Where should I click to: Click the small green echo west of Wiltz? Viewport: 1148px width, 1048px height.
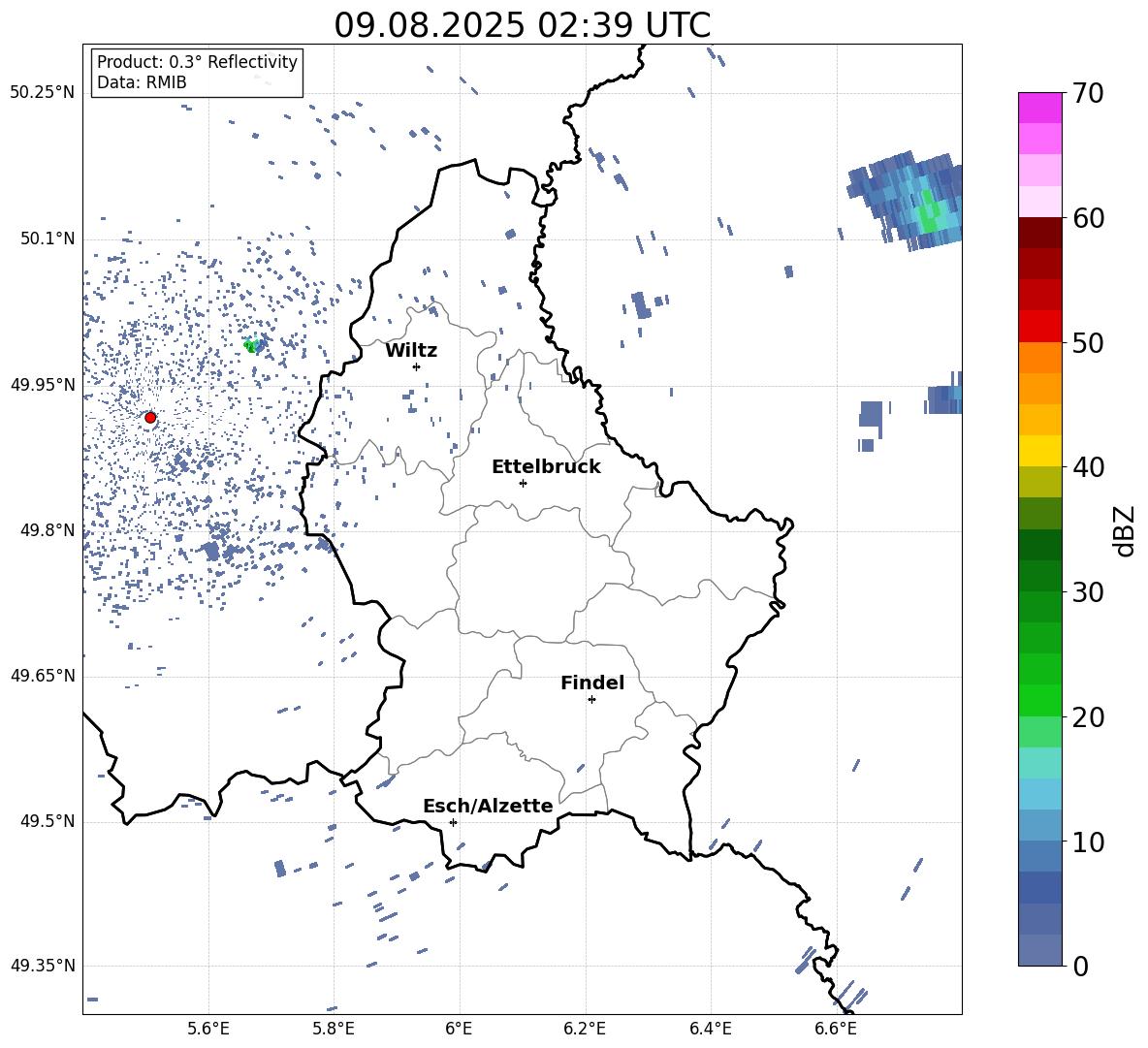(x=251, y=345)
